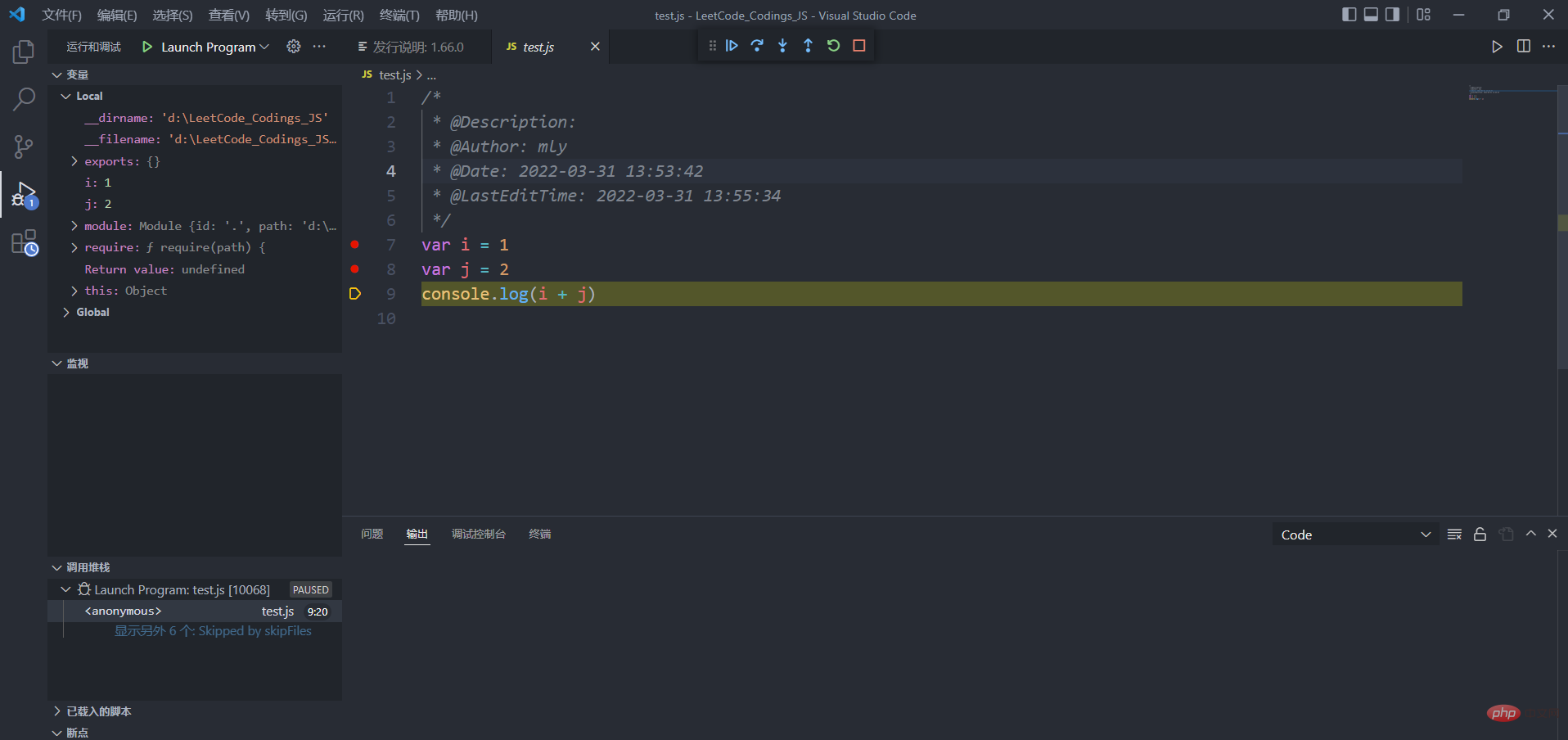Click the editor minimap preview

[1483, 93]
